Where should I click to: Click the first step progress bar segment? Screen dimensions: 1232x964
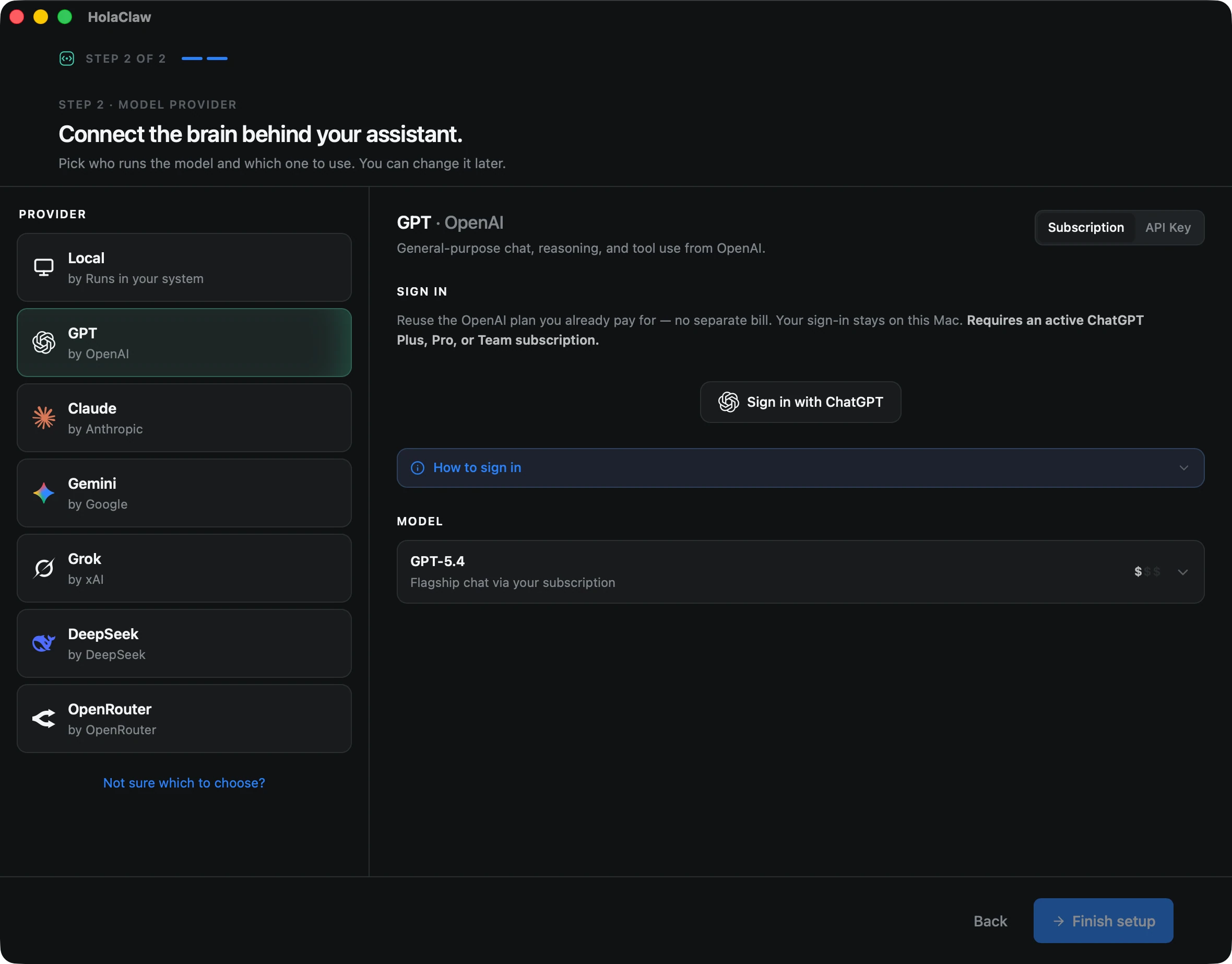tap(192, 58)
